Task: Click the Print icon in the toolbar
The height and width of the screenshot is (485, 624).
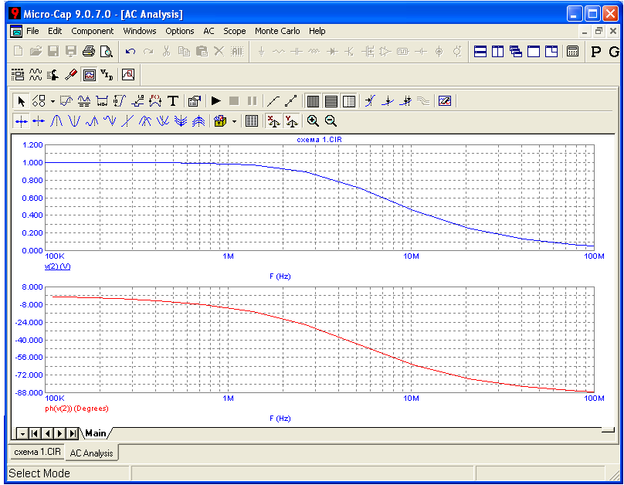Action: pyautogui.click(x=88, y=51)
